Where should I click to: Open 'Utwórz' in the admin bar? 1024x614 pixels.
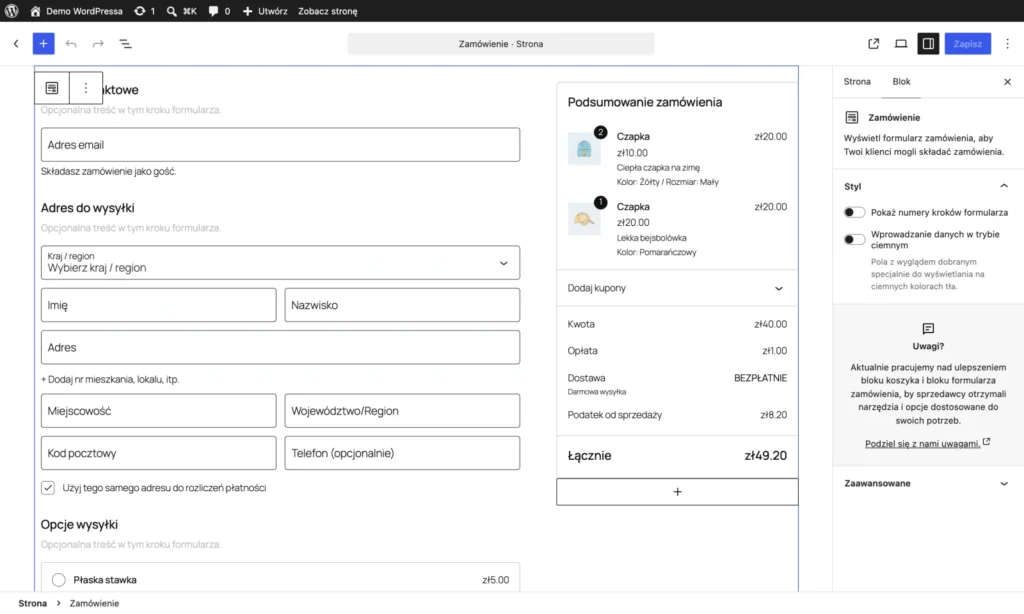pyautogui.click(x=265, y=11)
